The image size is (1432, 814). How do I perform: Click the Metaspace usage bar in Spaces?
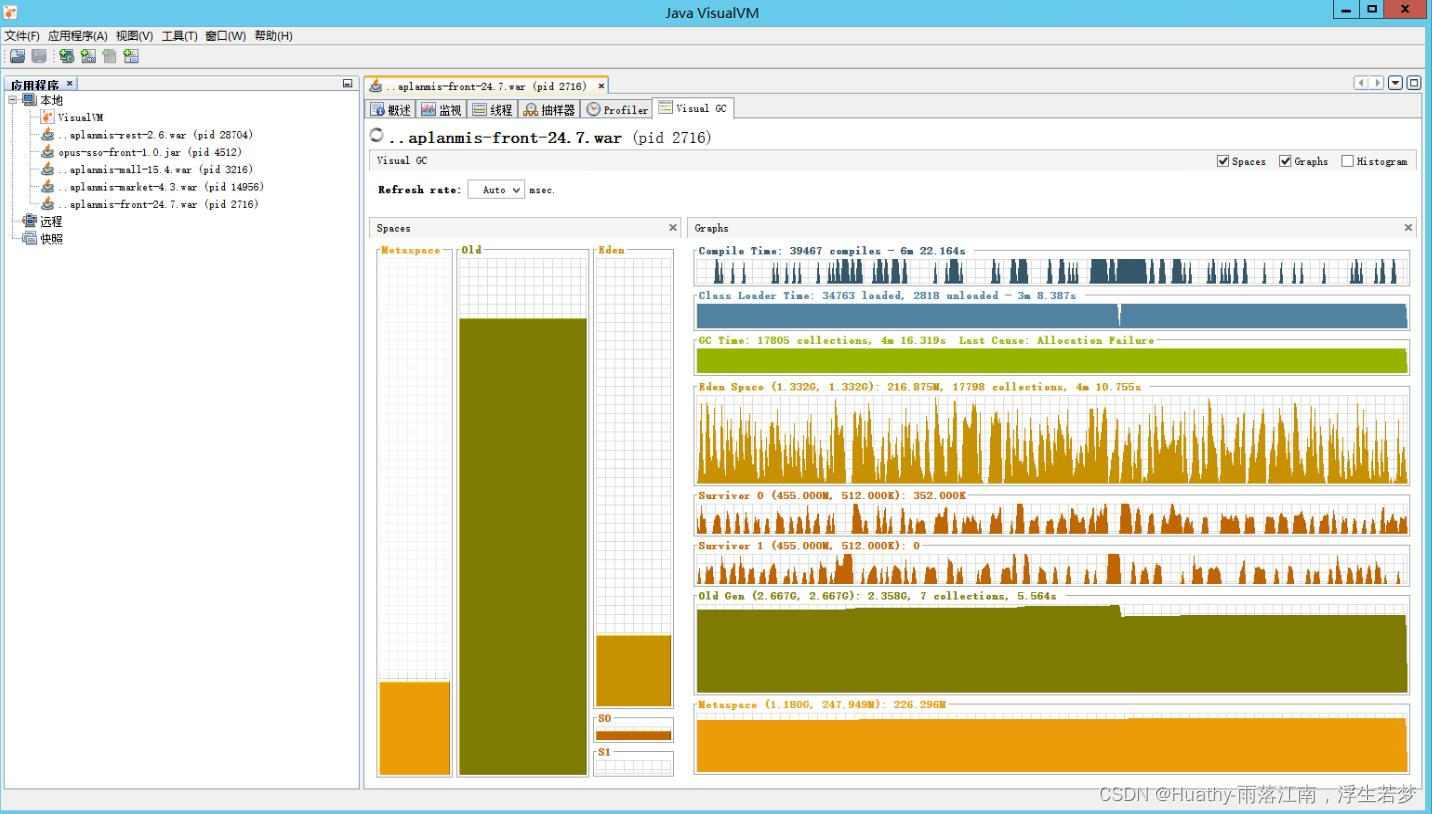tap(415, 728)
